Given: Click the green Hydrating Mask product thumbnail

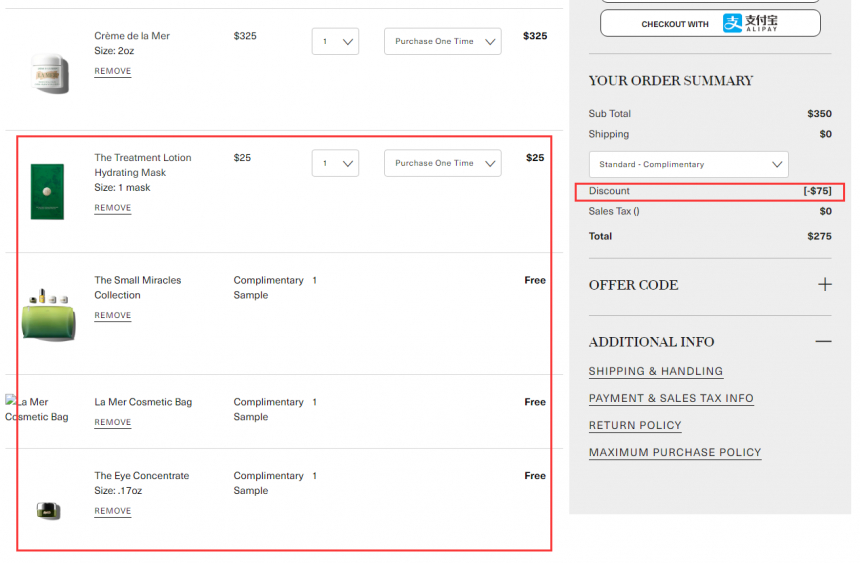Looking at the screenshot, I should (47, 192).
